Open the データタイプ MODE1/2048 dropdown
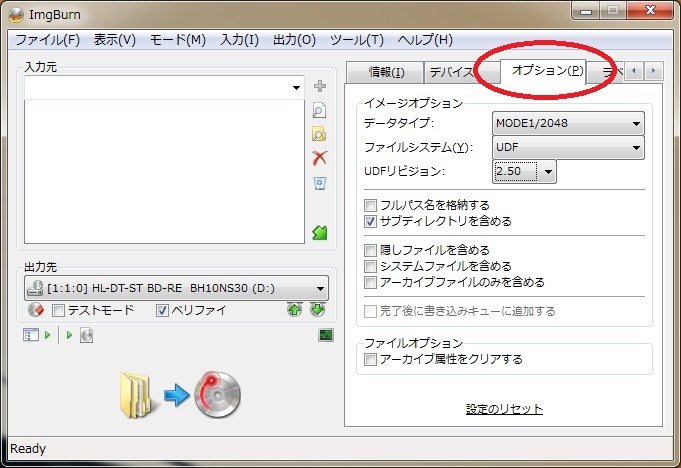 (x=568, y=123)
